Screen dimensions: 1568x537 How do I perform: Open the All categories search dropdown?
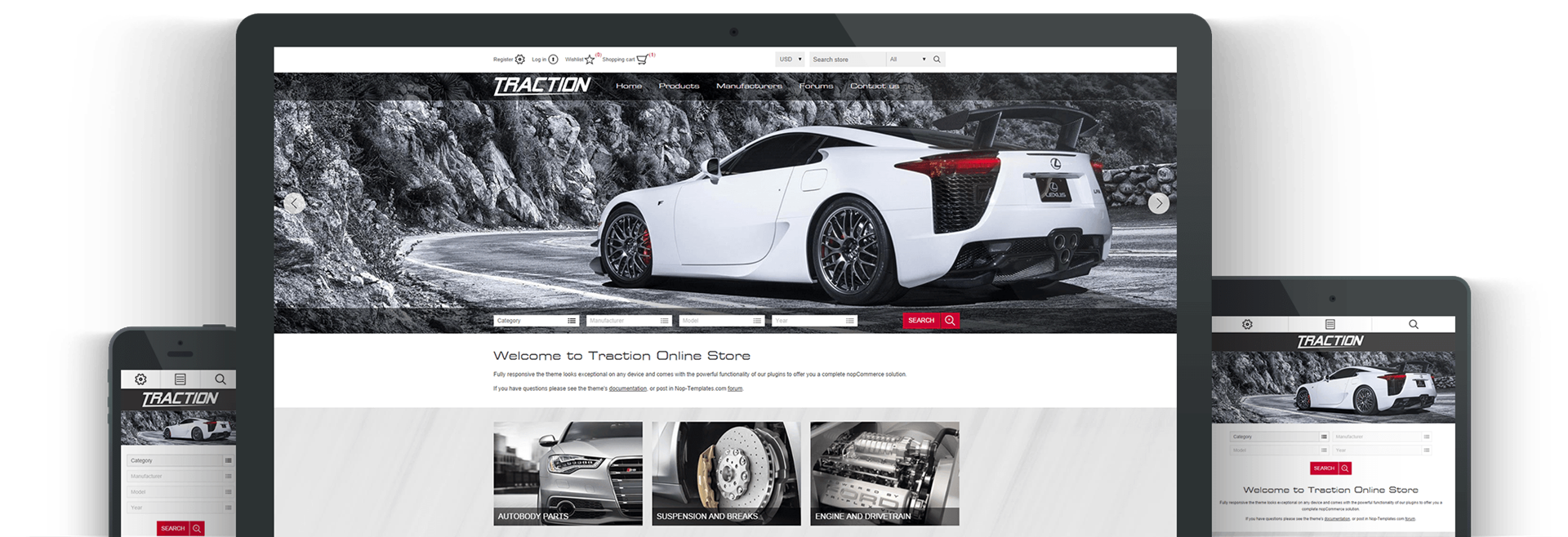(x=907, y=59)
